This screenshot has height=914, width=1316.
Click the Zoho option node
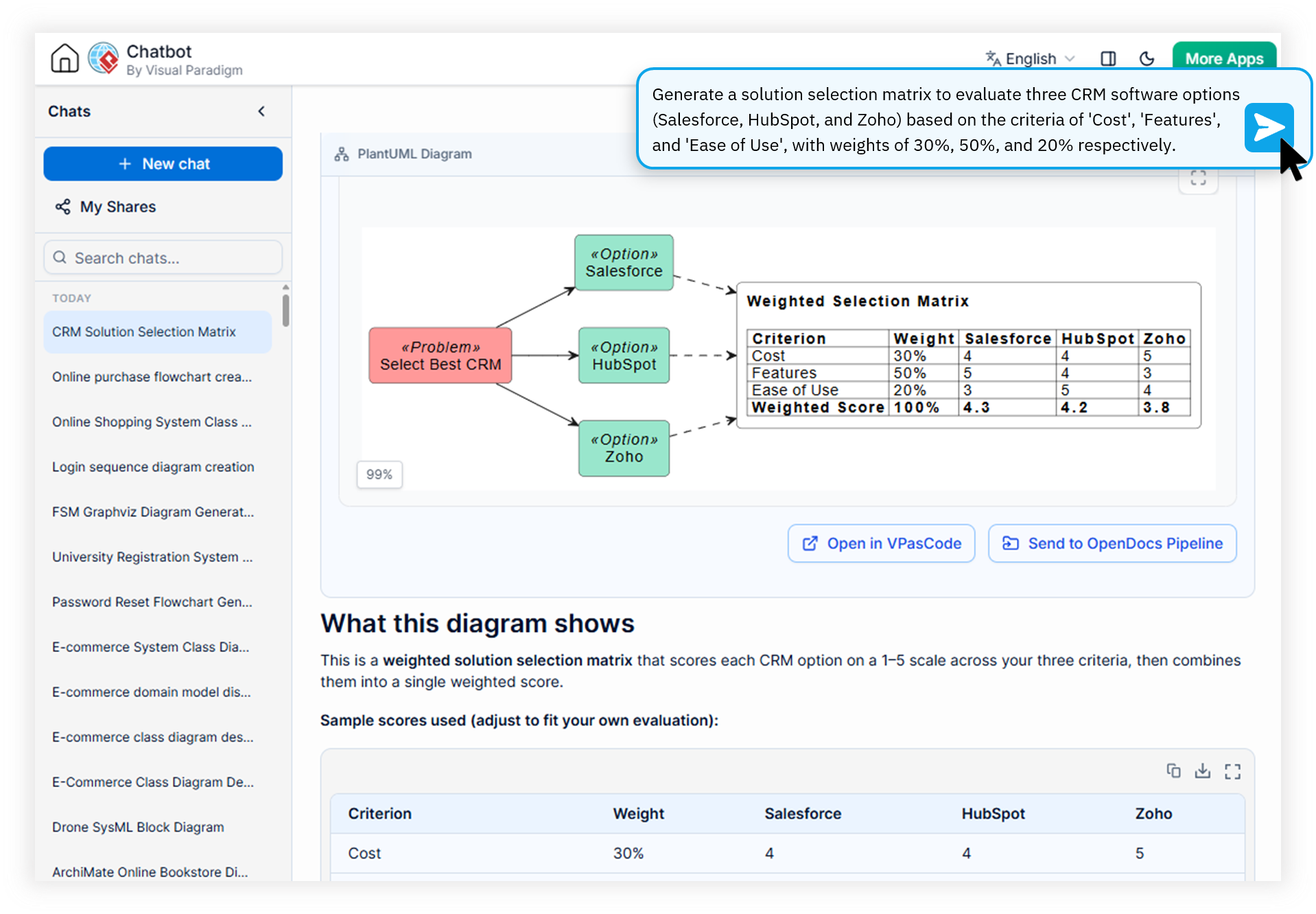coord(624,448)
